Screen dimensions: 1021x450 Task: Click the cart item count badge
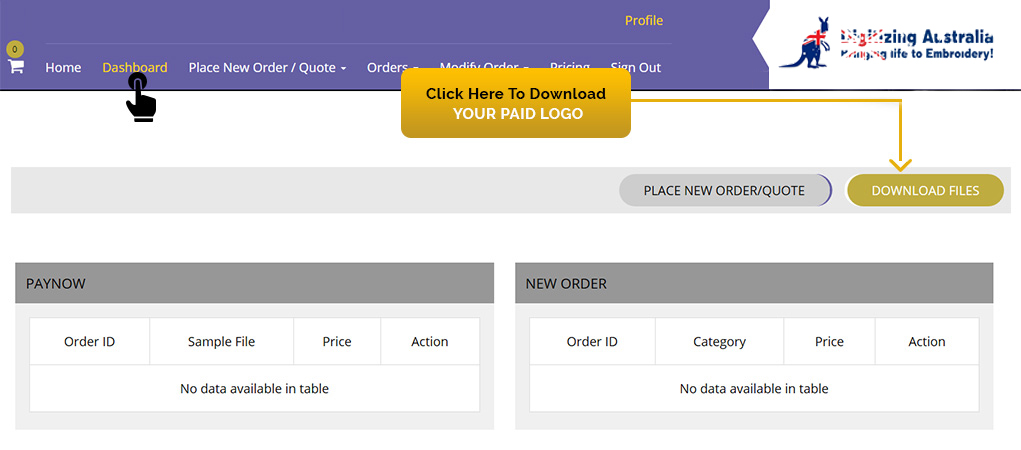(15, 49)
